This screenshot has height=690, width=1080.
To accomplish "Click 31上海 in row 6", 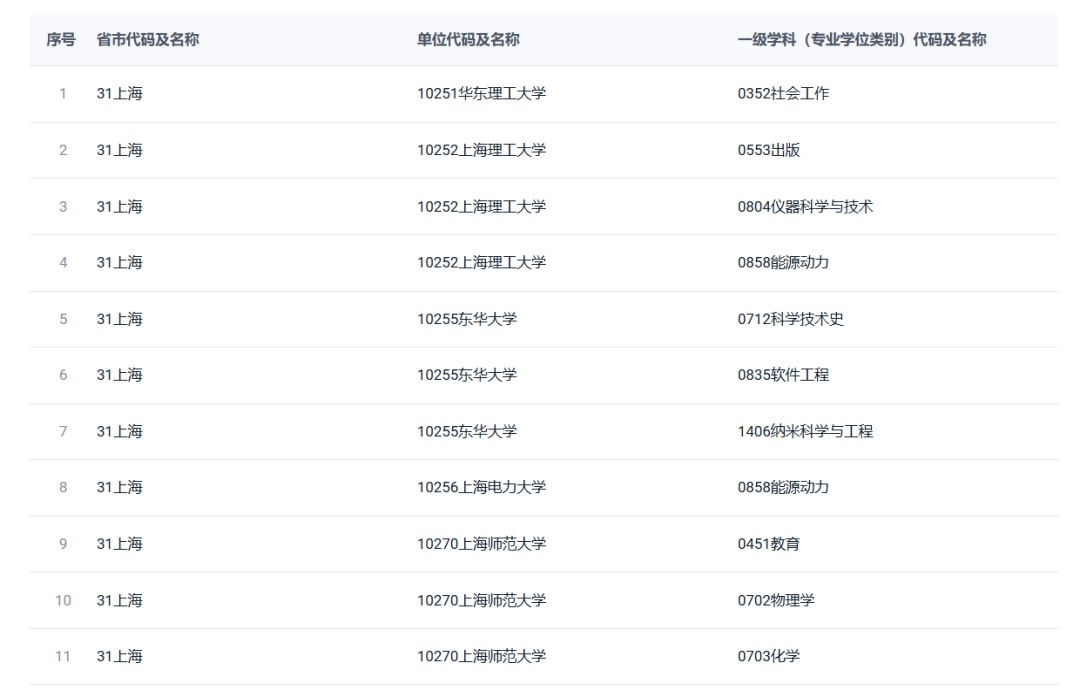I will click(x=119, y=375).
